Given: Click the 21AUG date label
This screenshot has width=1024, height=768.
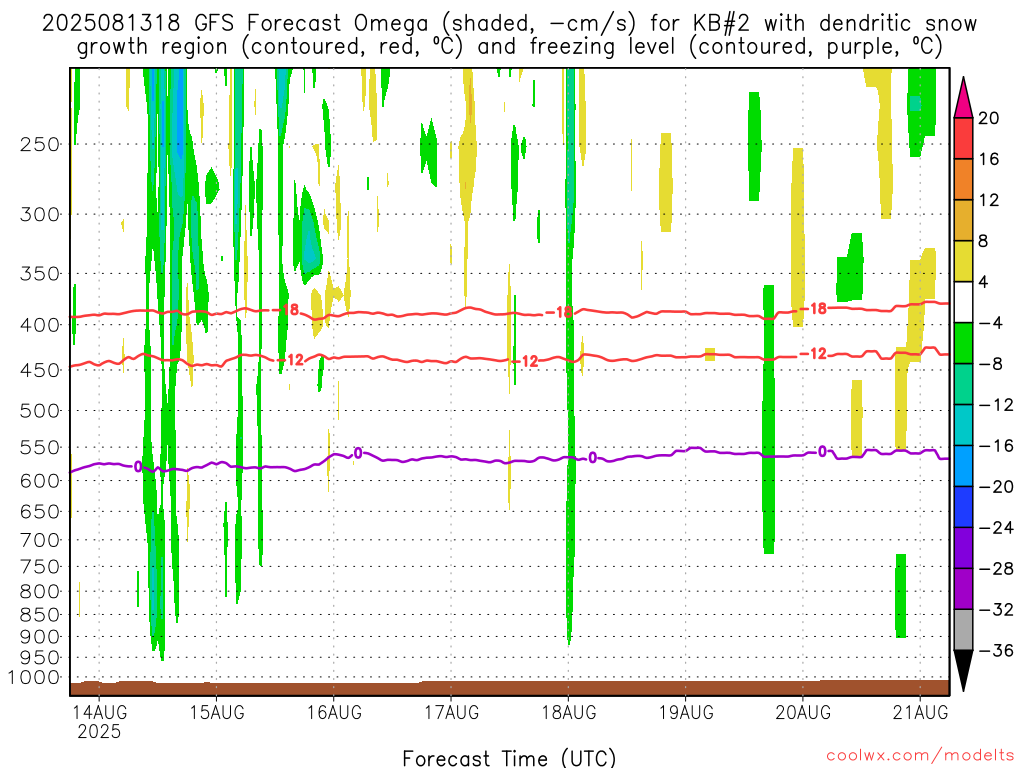Looking at the screenshot, I should [921, 712].
